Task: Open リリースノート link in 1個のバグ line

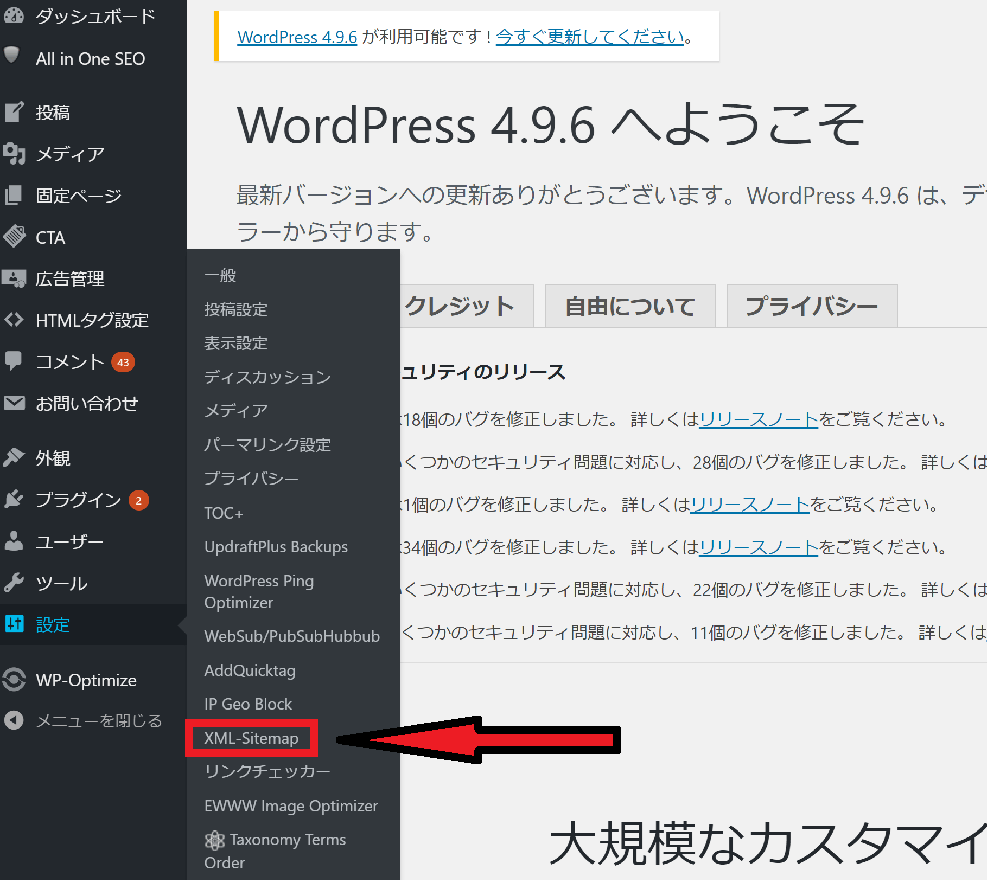Action: tap(750, 505)
